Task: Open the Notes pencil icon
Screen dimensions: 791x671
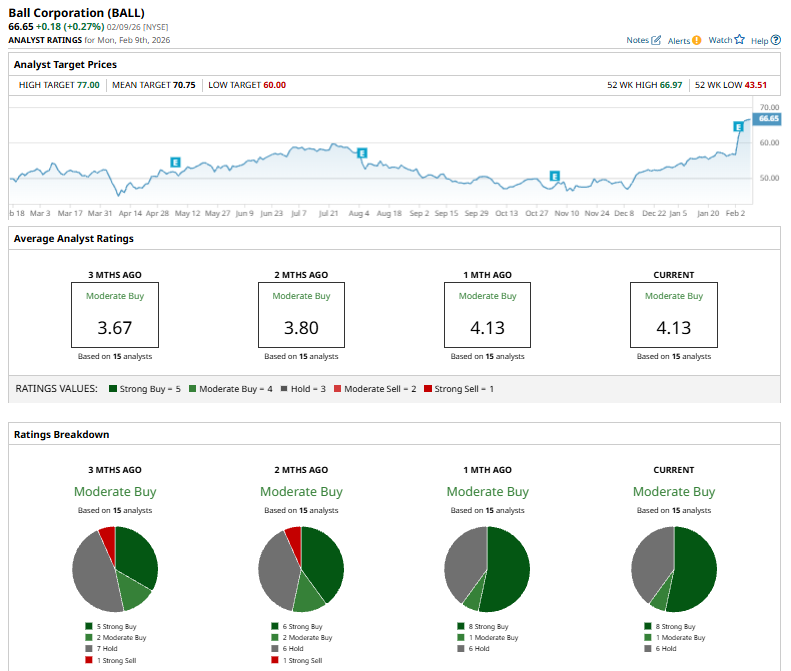Action: (x=656, y=40)
